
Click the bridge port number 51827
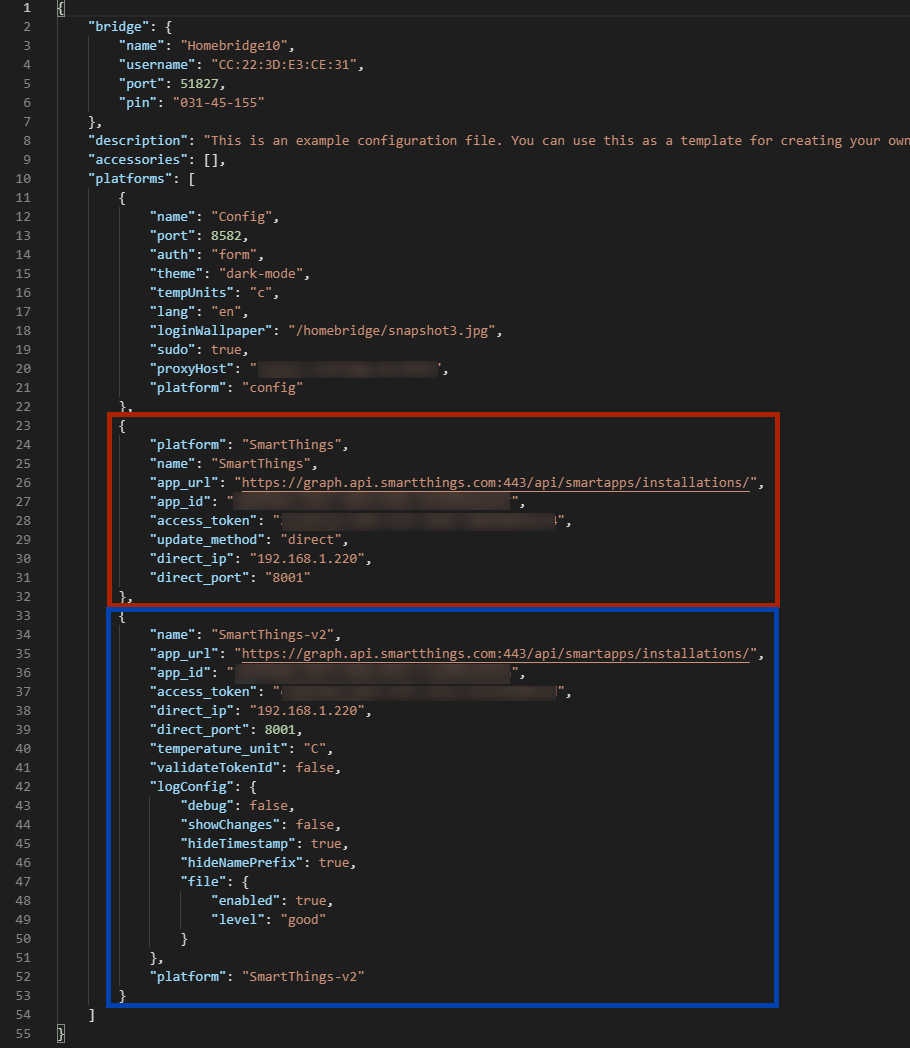click(x=199, y=84)
